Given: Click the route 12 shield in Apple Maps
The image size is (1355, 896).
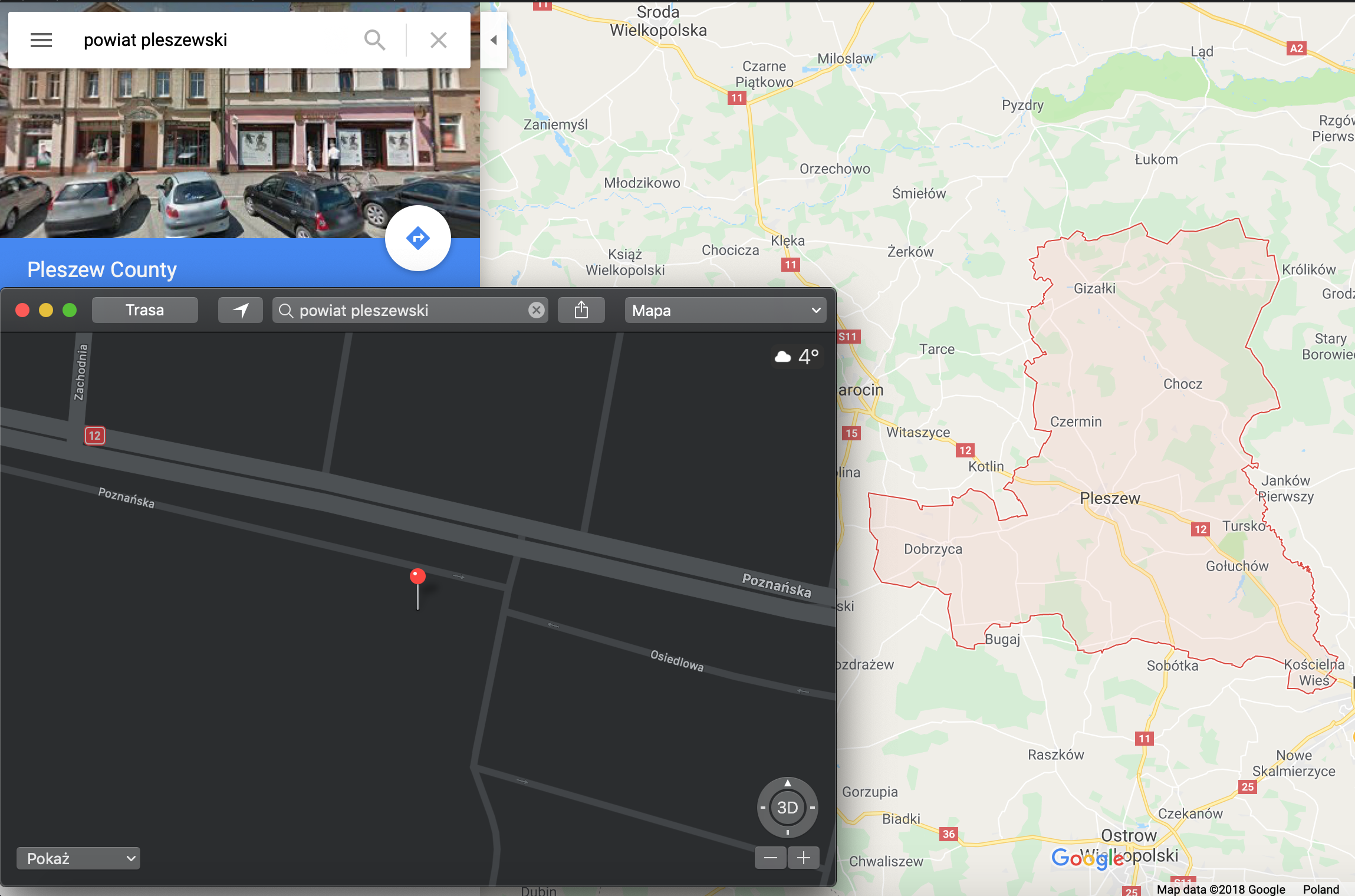Looking at the screenshot, I should [x=94, y=436].
